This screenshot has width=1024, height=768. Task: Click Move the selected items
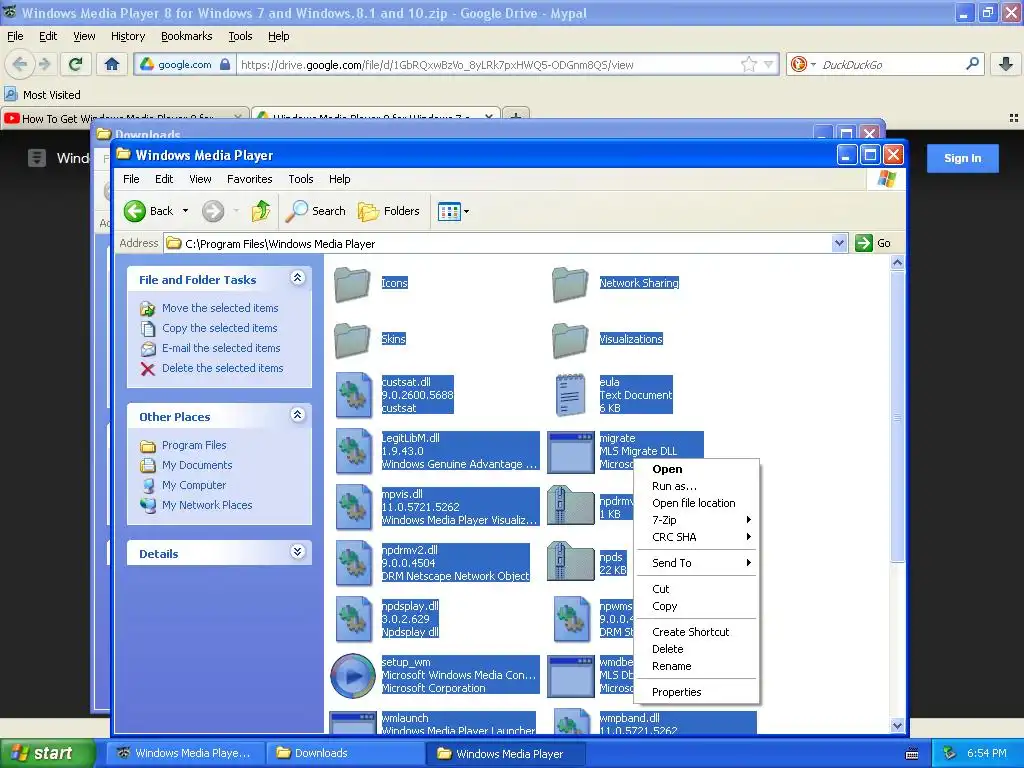[220, 308]
